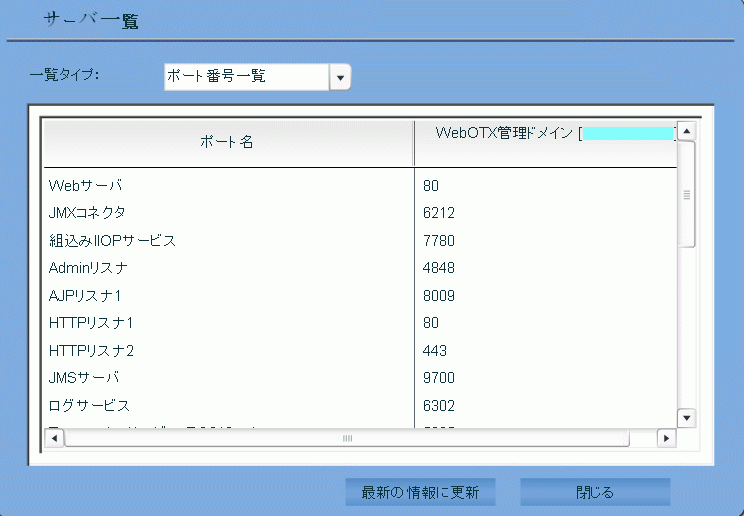Click the vertical scrollbar down arrow

pos(687,417)
